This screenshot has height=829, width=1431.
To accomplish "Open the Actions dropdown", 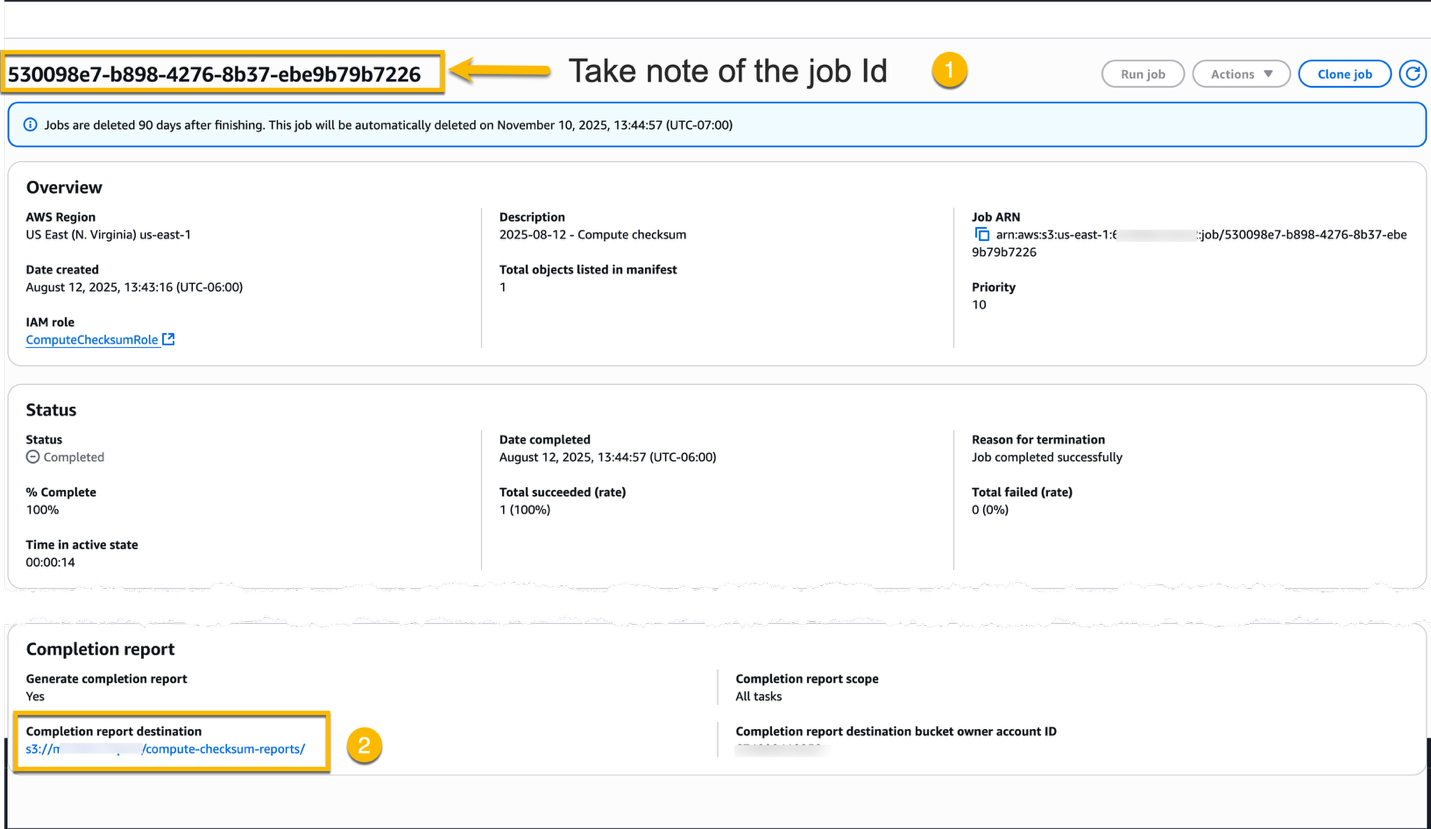I will [1240, 73].
